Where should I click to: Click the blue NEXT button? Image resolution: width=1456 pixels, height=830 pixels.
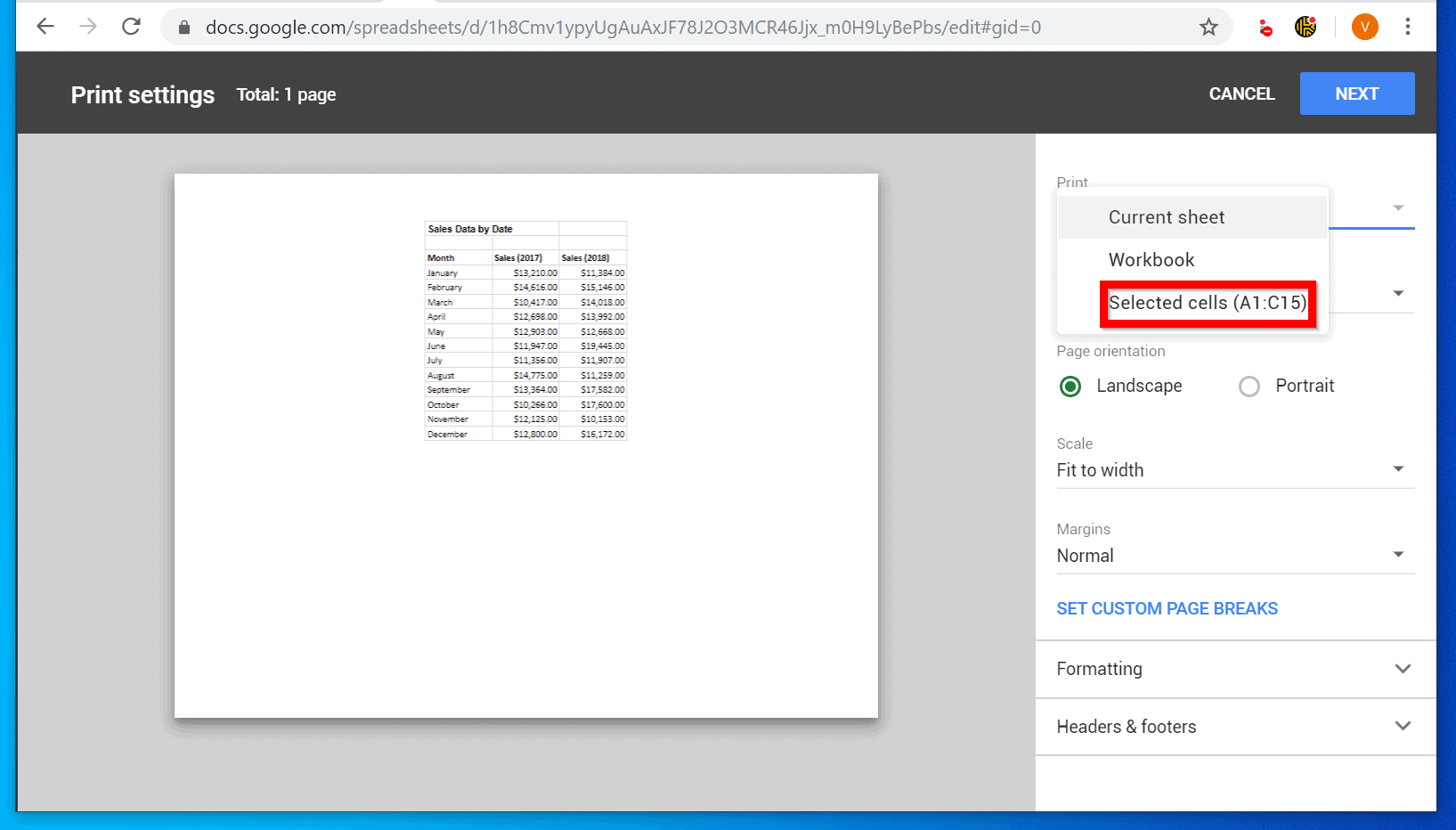point(1356,94)
